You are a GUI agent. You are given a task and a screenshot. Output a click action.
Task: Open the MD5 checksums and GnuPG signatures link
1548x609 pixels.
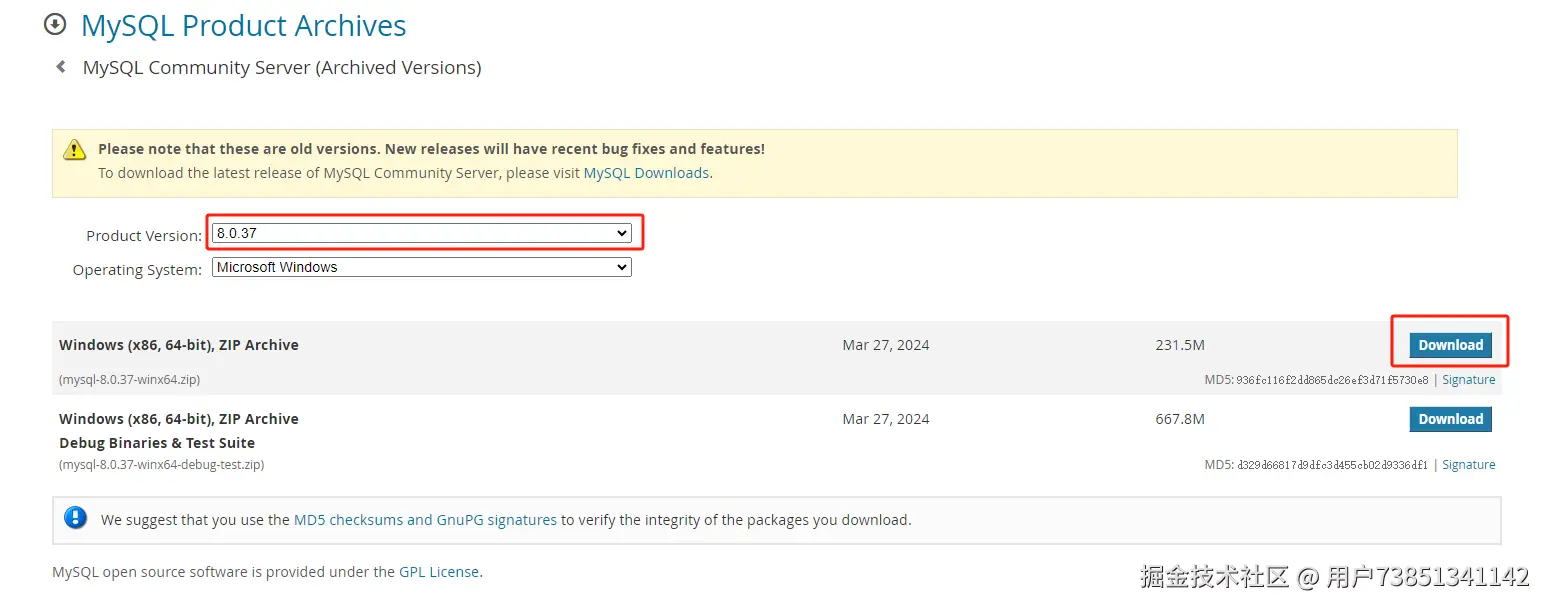tap(425, 520)
